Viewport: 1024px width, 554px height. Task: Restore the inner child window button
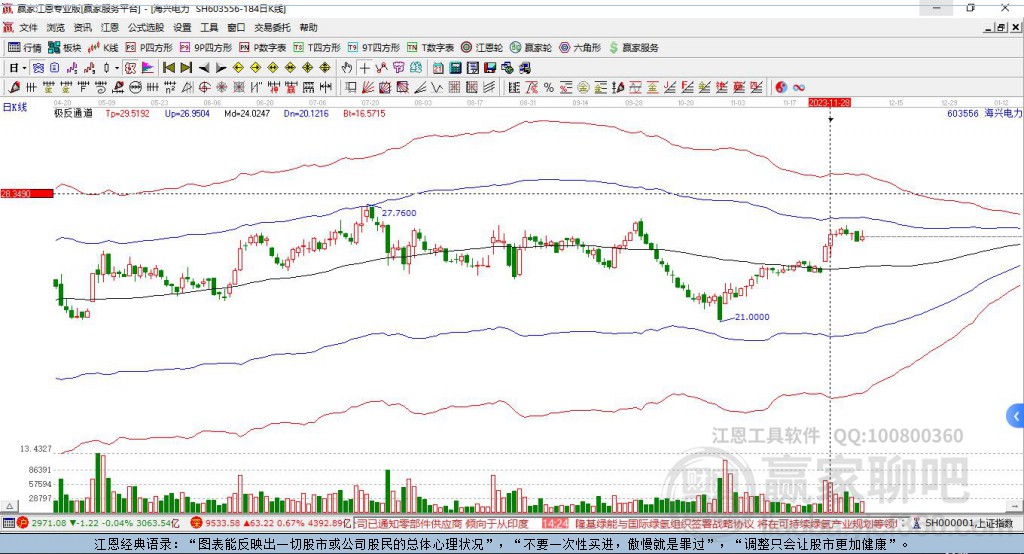coord(1001,27)
